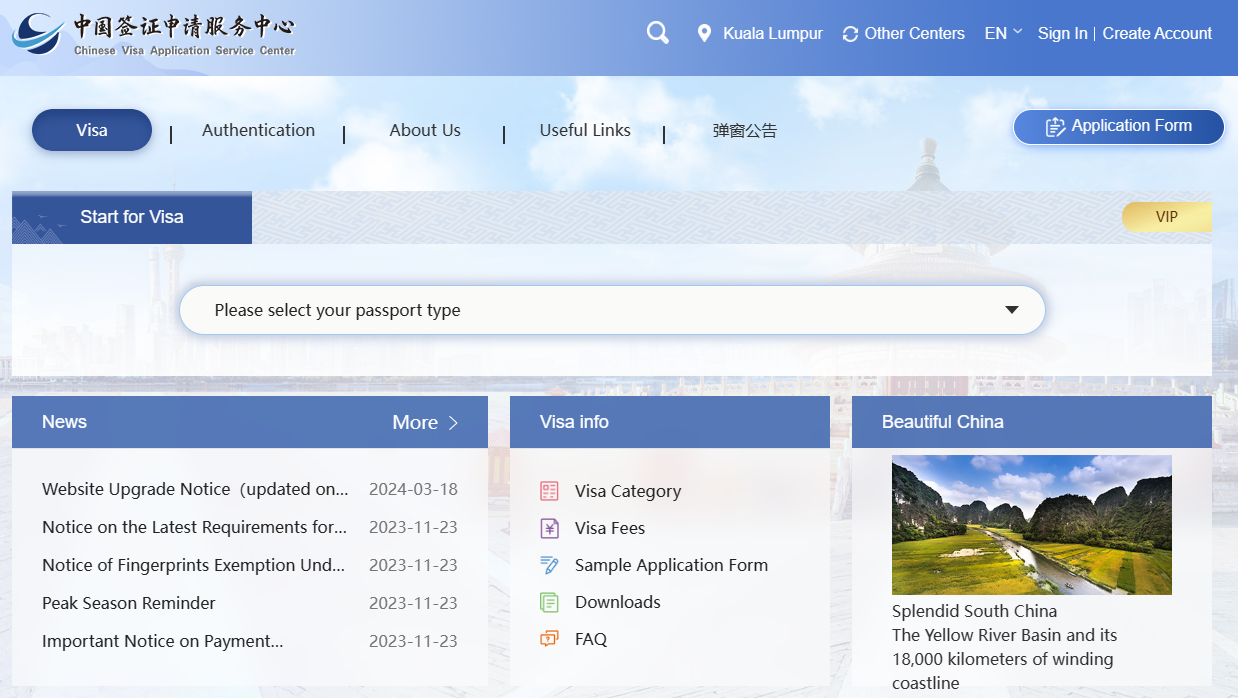The image size is (1238, 698).
Task: Open the About Us menu item
Action: pyautogui.click(x=425, y=130)
